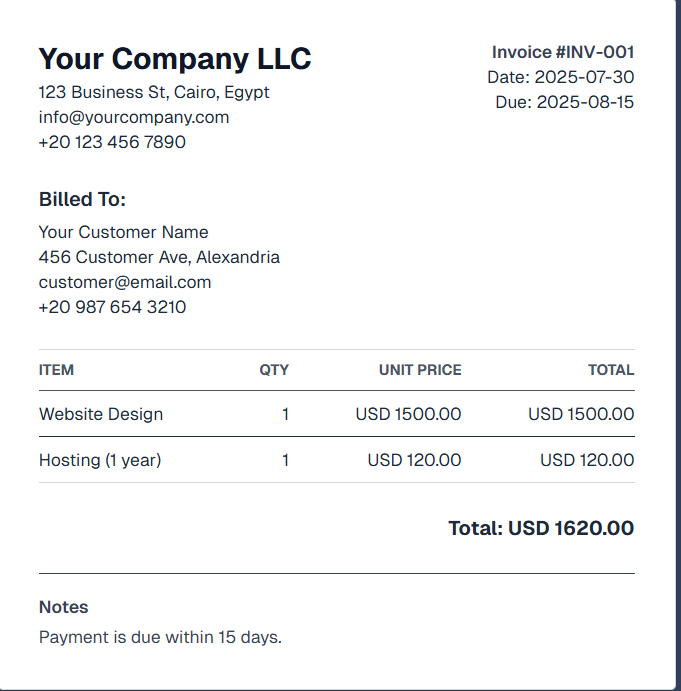The image size is (681, 691).
Task: Click the customer phone +20 987 654 3210
Action: [112, 307]
